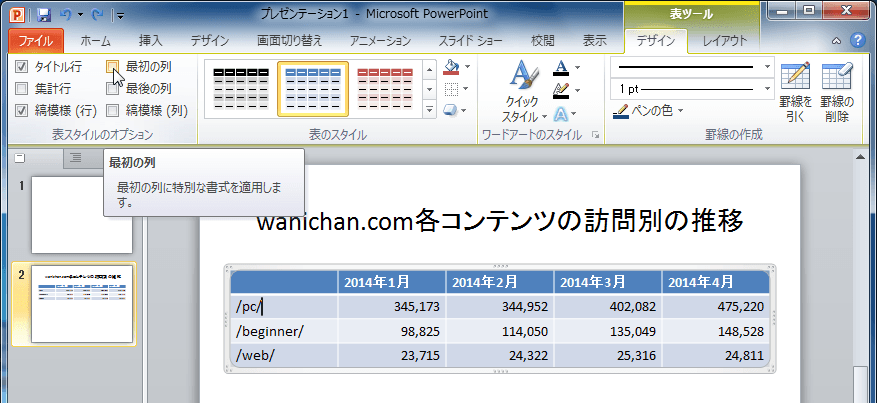Open the Customize Quick Access Toolbar dropdown
Screen dimensions: 877x403
(121, 16)
